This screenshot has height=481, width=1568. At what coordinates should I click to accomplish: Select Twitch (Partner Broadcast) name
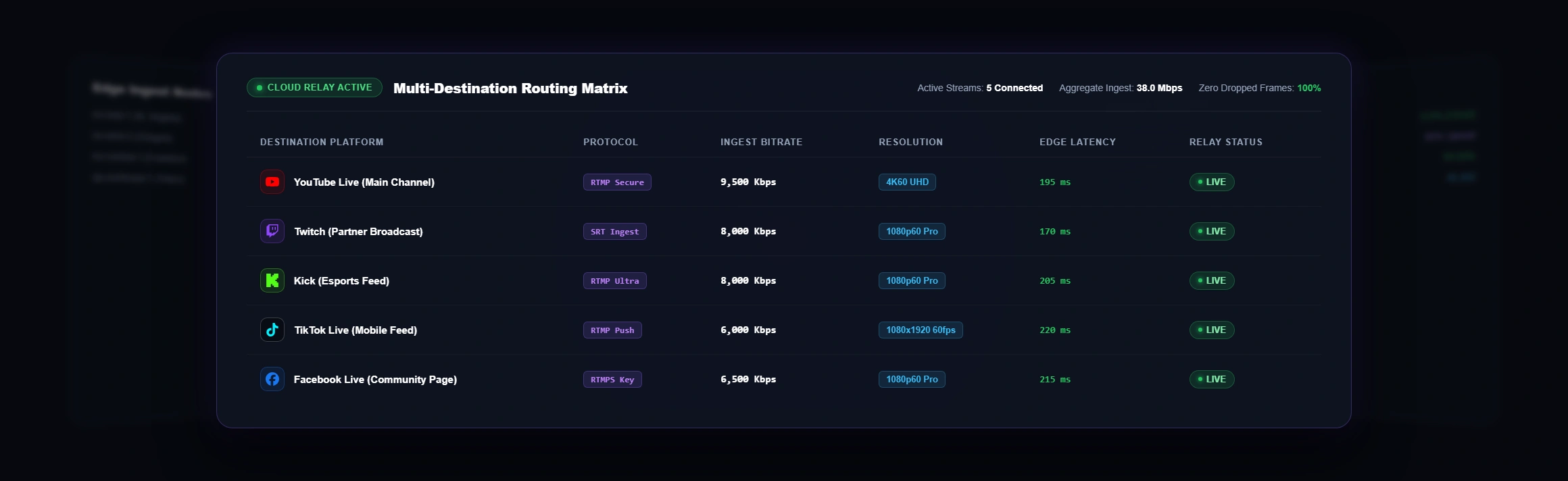coord(358,232)
